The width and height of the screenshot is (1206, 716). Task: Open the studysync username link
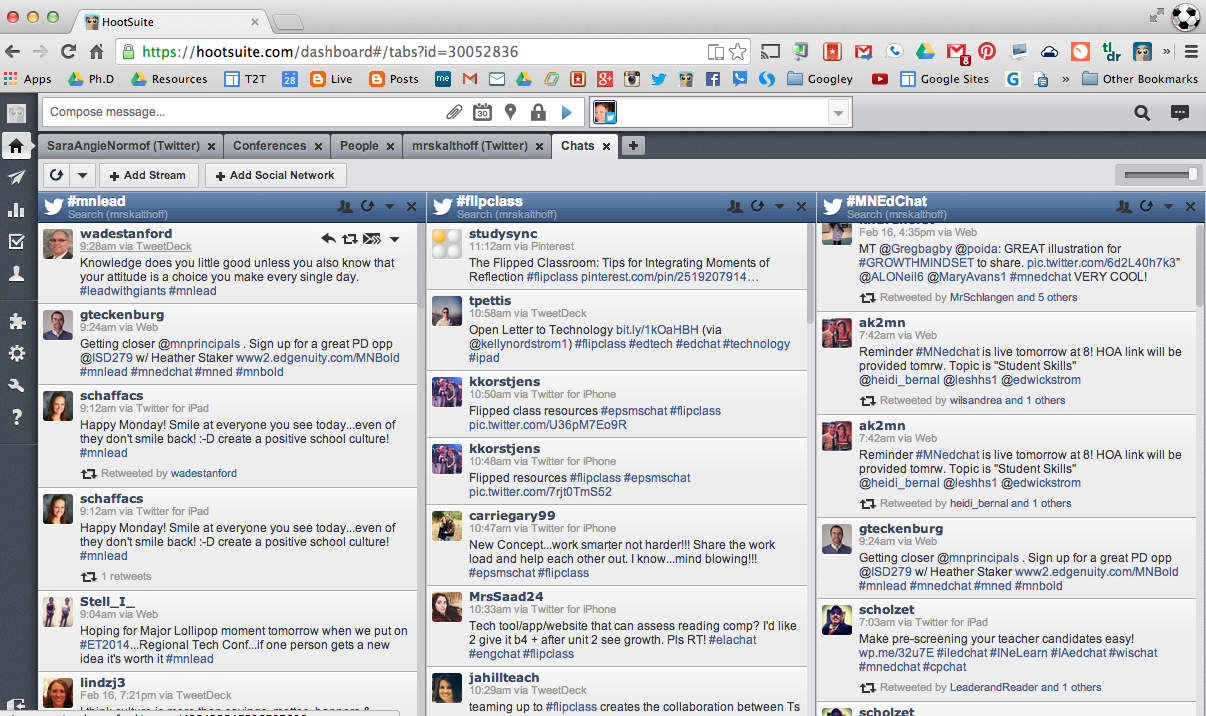[x=504, y=234]
